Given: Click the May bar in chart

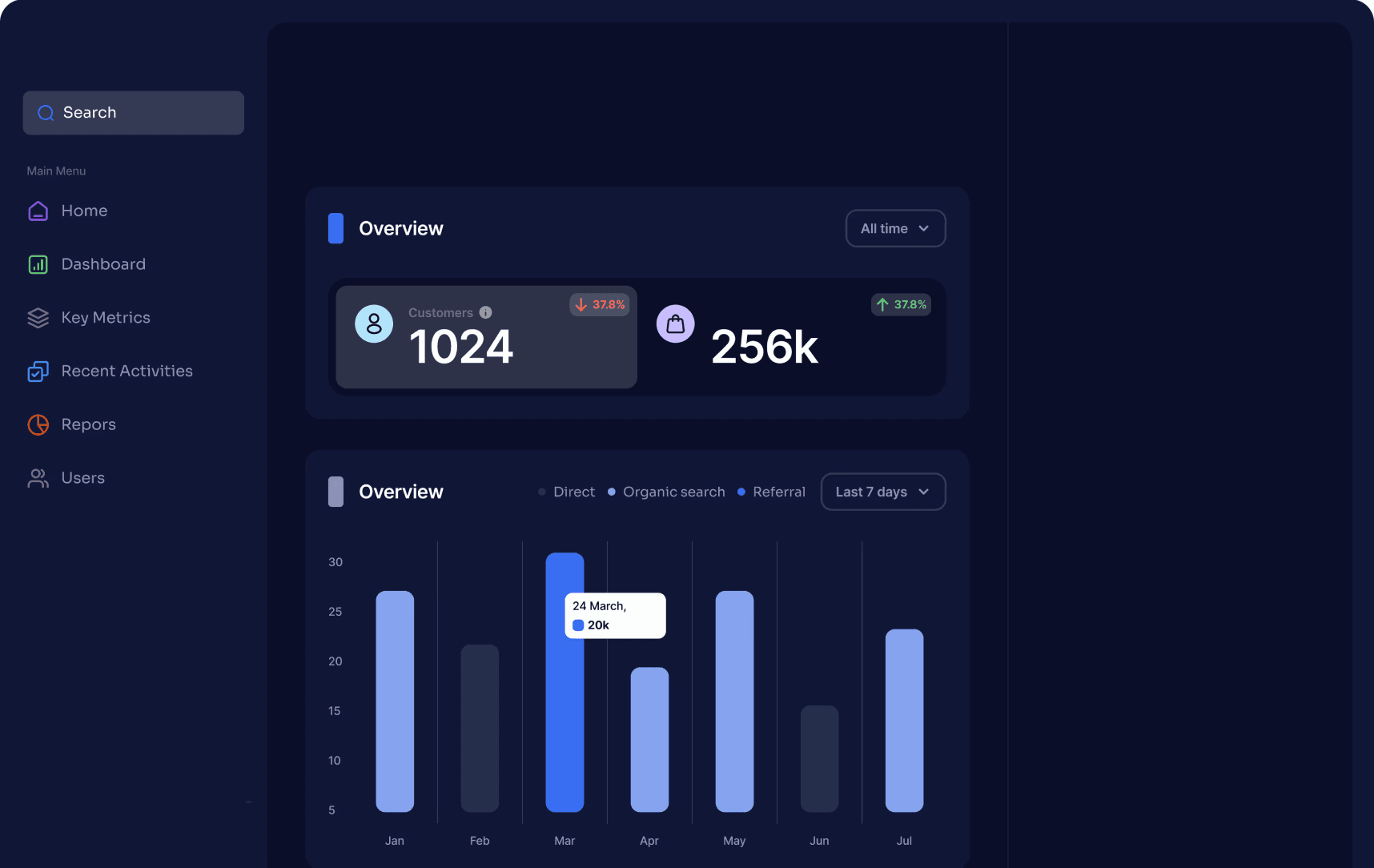Looking at the screenshot, I should (x=734, y=701).
